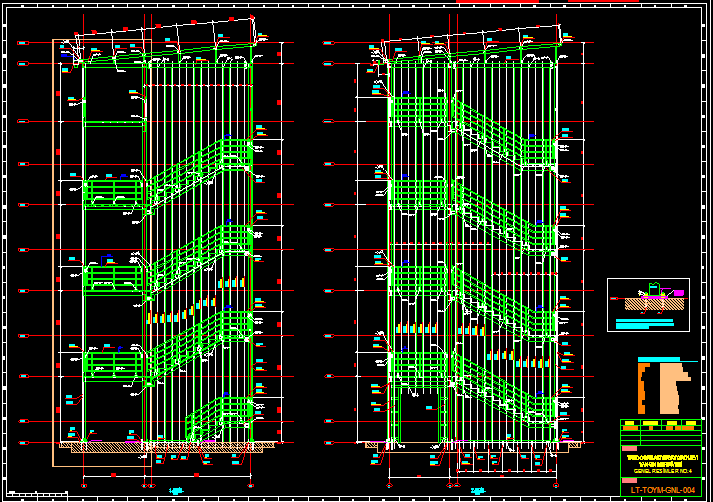Image resolution: width=713 pixels, height=502 pixels.
Task: Click the cyan view label under the right elevation
Action: pyautogui.click(x=477, y=491)
